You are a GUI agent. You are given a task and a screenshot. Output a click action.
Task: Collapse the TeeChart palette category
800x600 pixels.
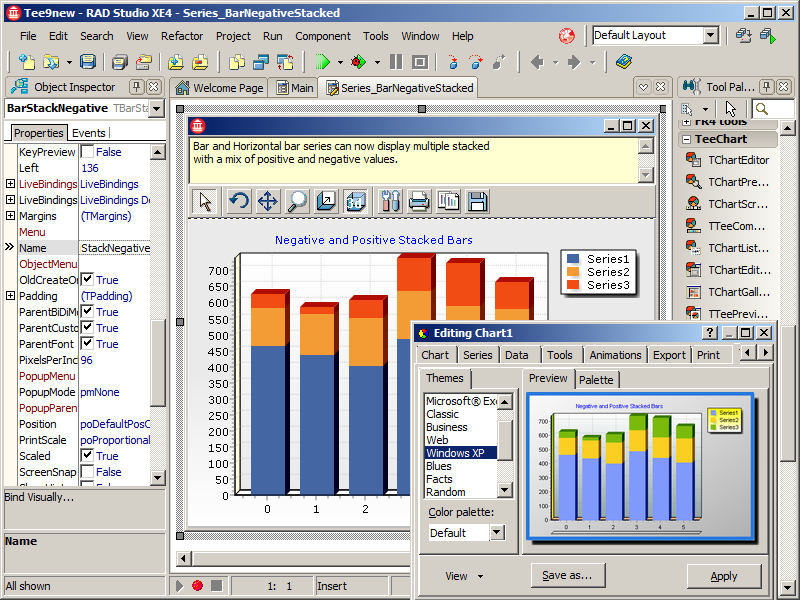click(x=687, y=139)
